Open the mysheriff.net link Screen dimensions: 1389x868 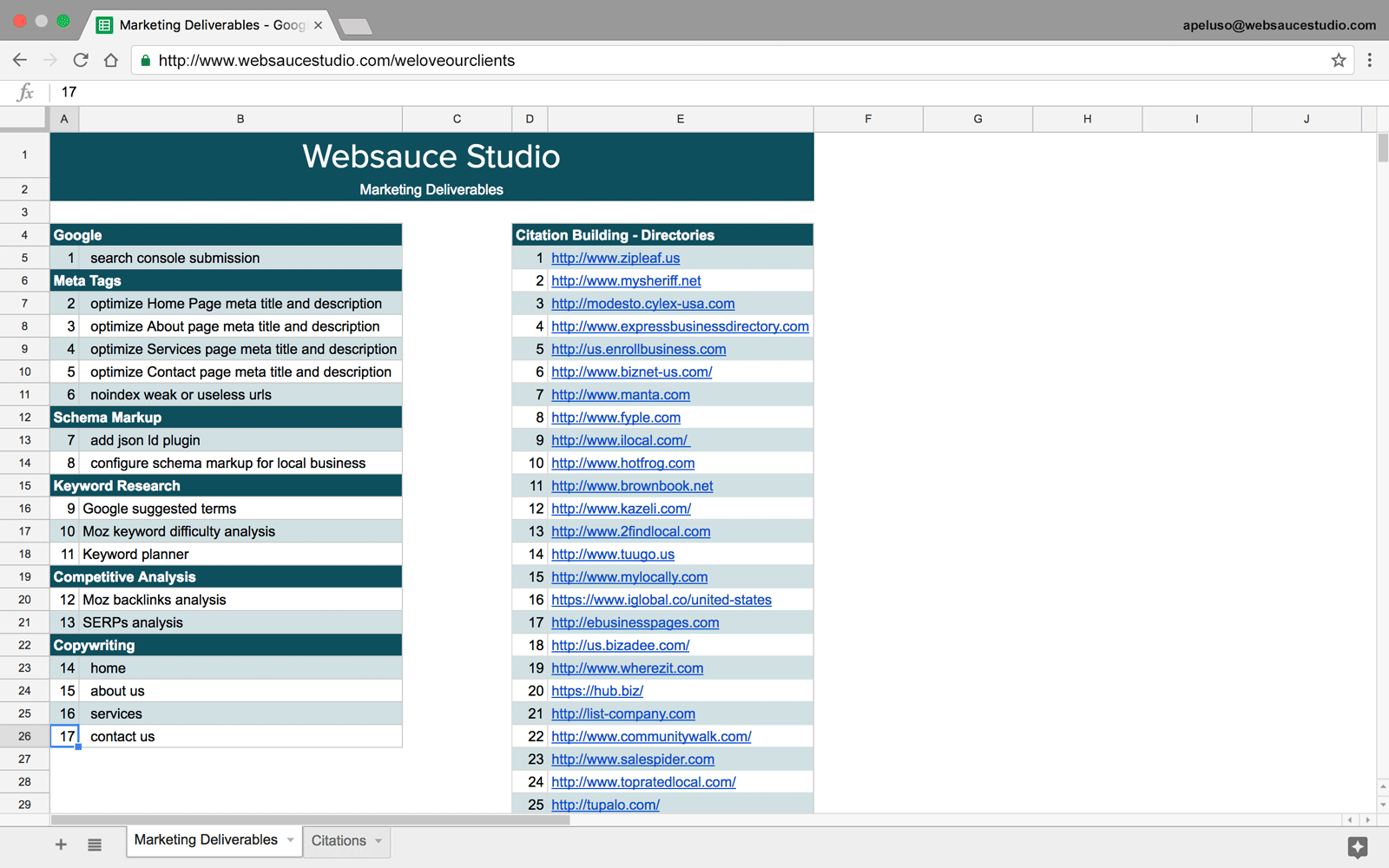(626, 280)
